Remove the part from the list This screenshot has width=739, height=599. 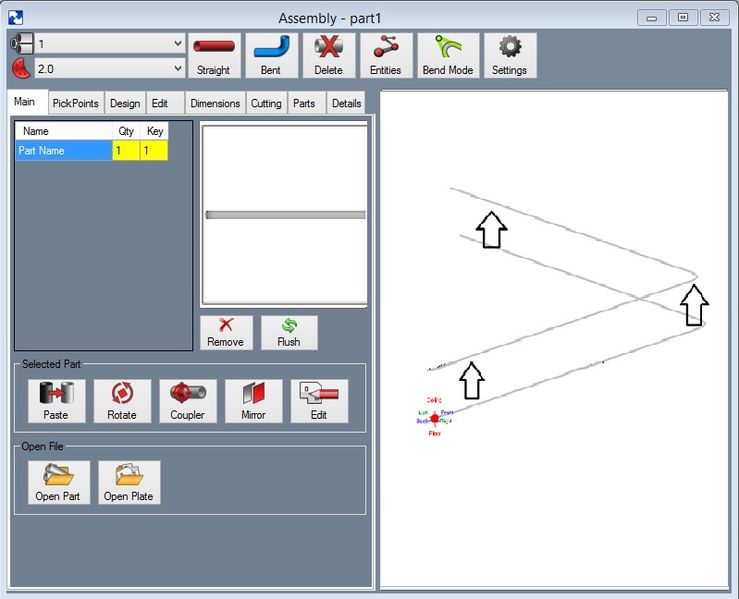[225, 332]
